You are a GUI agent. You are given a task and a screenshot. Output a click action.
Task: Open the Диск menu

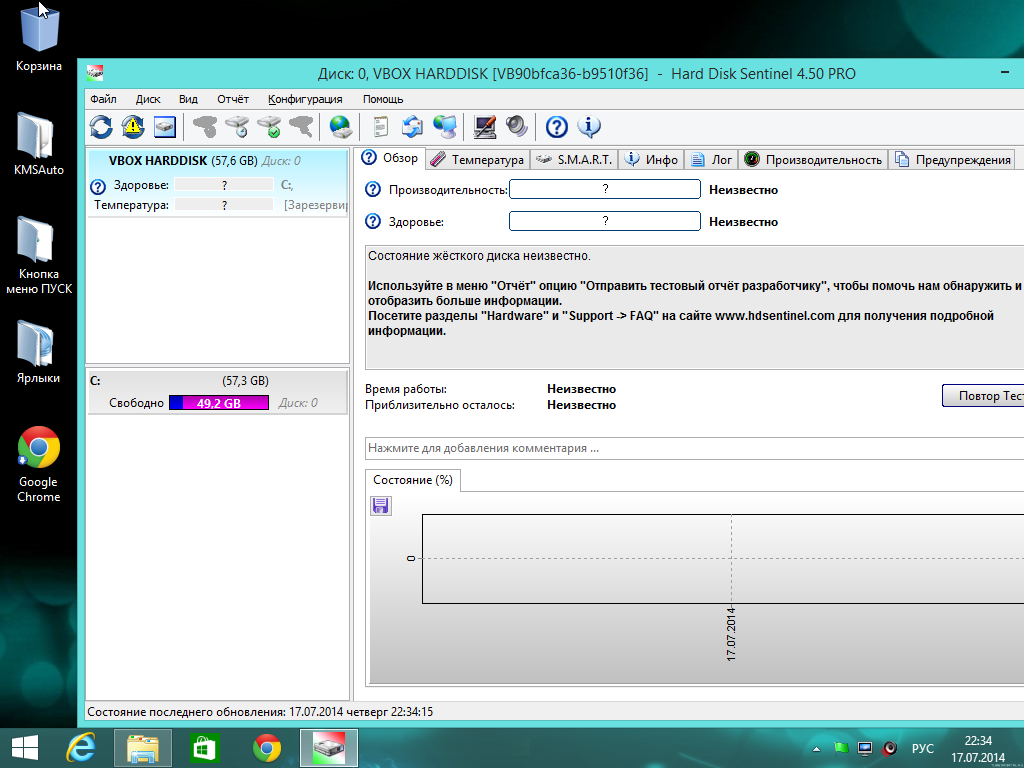148,99
